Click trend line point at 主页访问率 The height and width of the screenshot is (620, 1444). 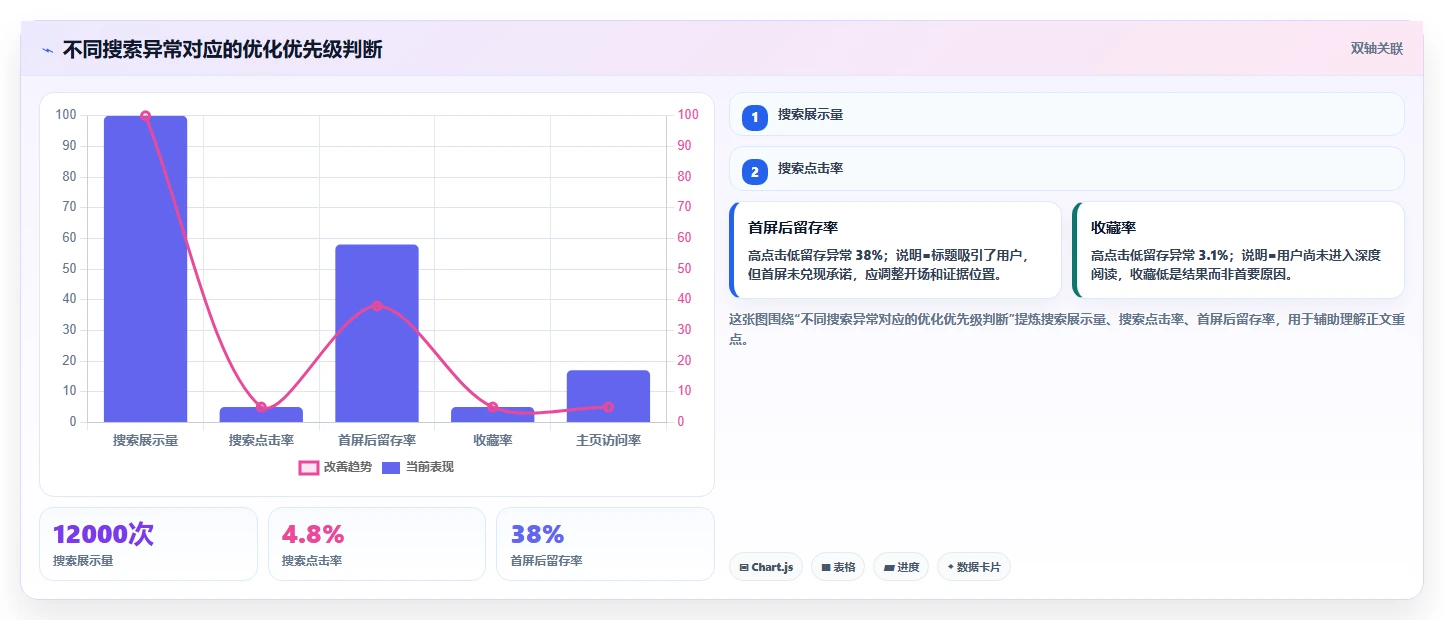tap(608, 407)
